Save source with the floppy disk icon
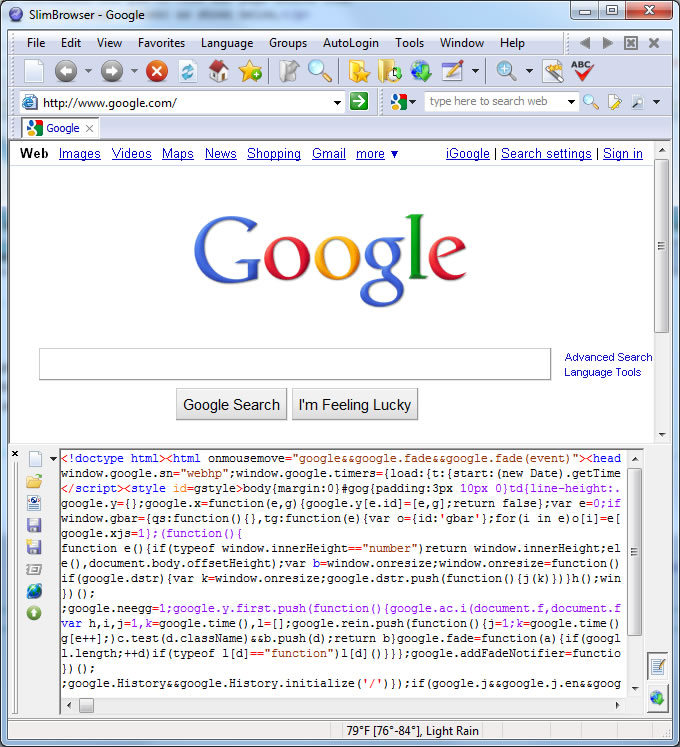This screenshot has height=747, width=680. 34,525
